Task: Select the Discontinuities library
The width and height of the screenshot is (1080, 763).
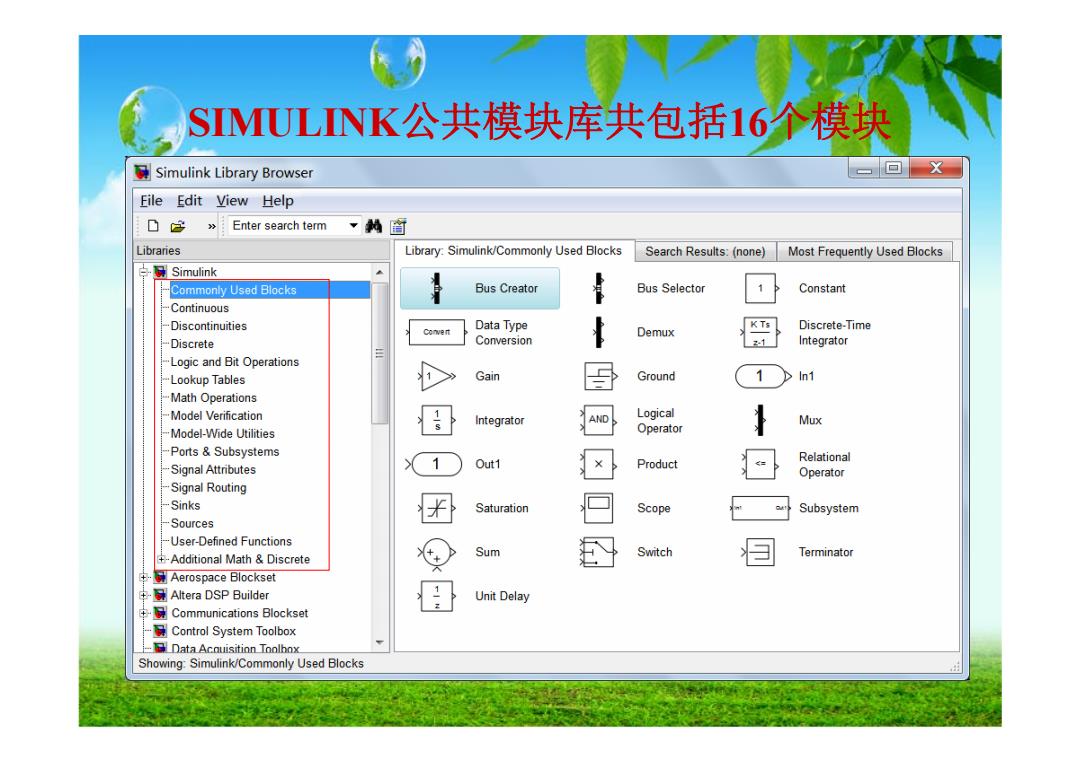Action: [x=209, y=326]
